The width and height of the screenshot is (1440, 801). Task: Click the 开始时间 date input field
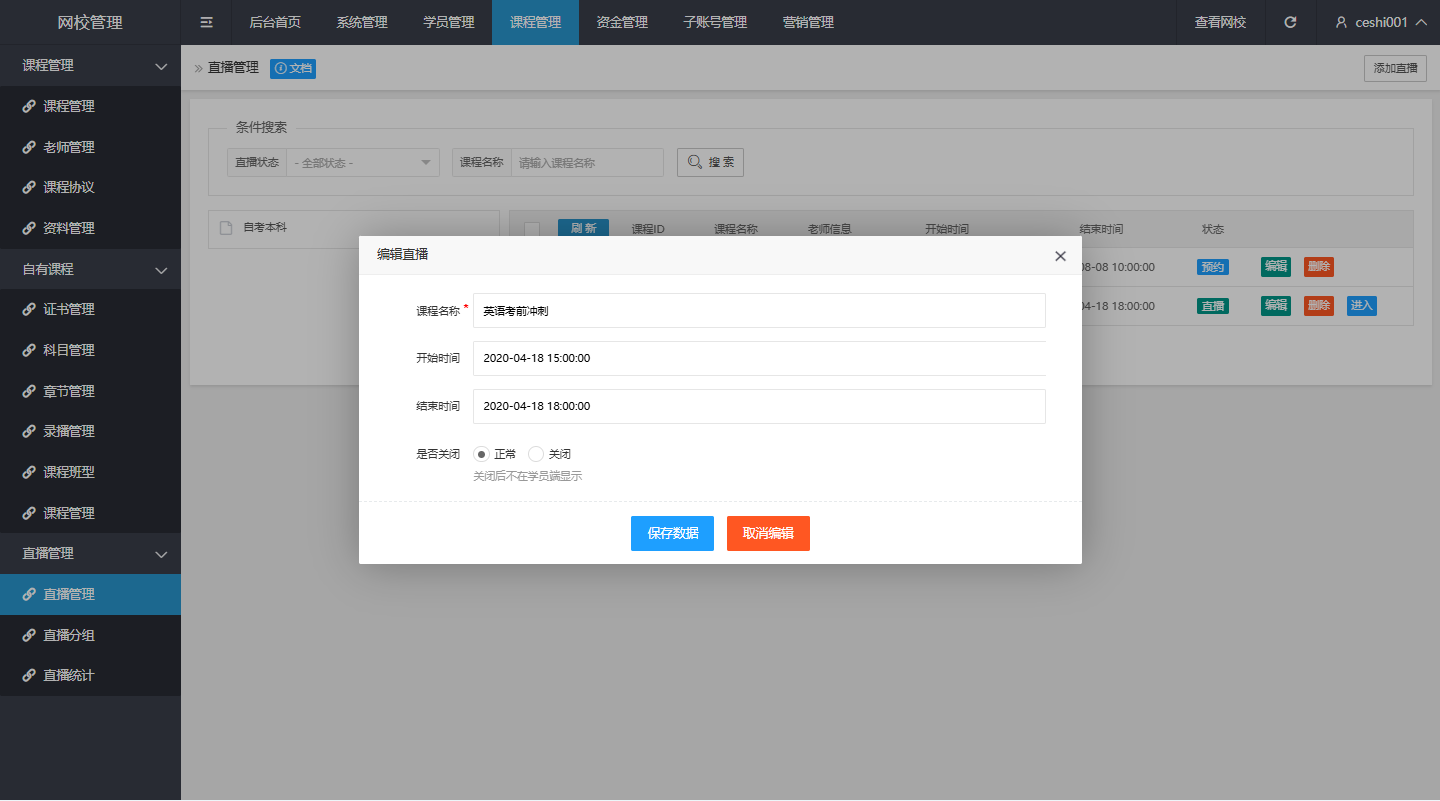pyautogui.click(x=759, y=358)
